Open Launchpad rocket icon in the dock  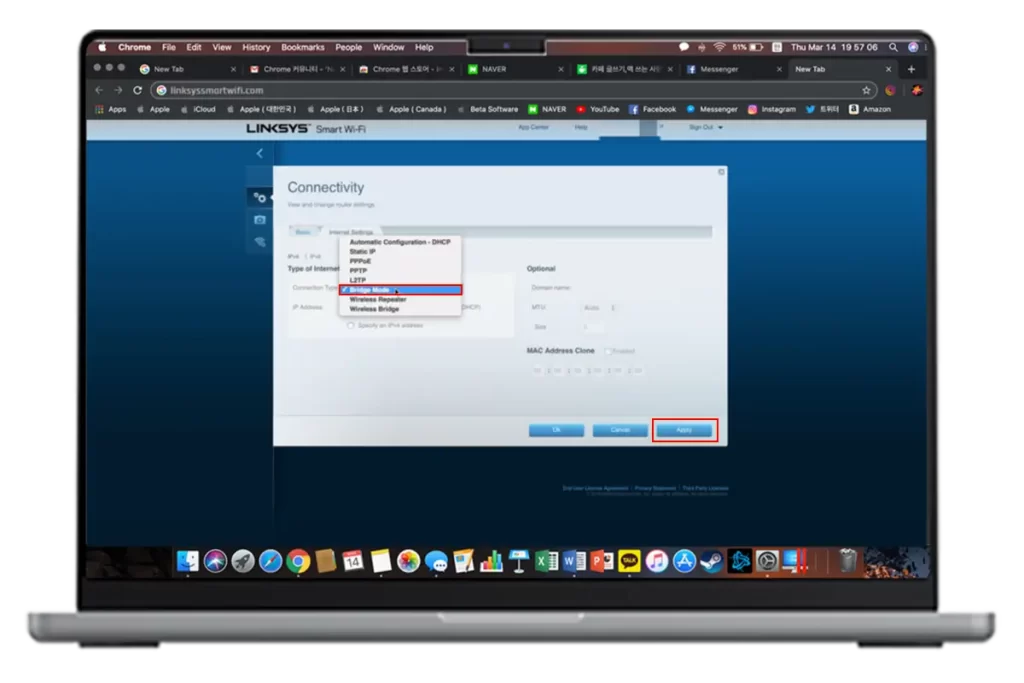243,562
